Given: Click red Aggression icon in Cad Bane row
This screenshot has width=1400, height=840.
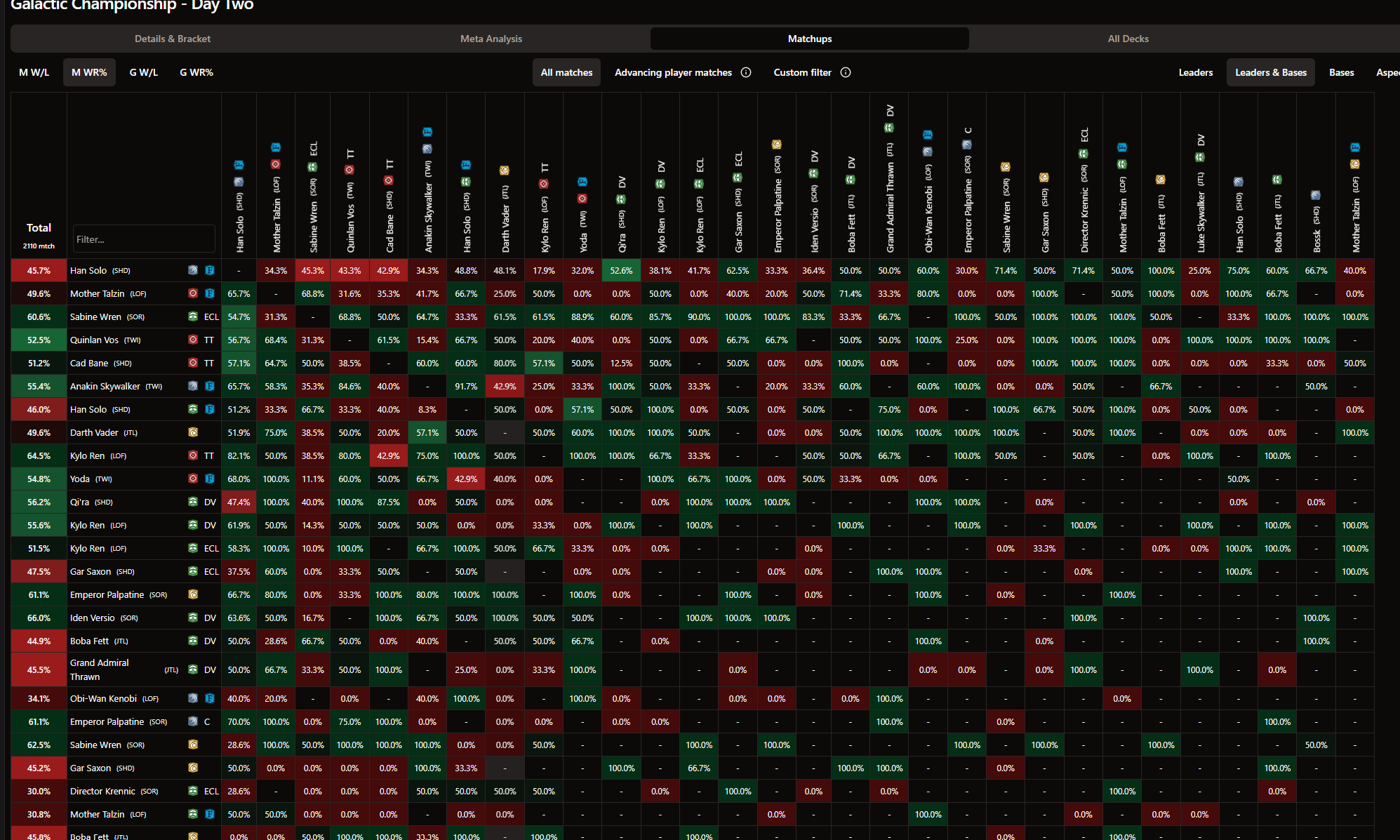Looking at the screenshot, I should point(193,363).
